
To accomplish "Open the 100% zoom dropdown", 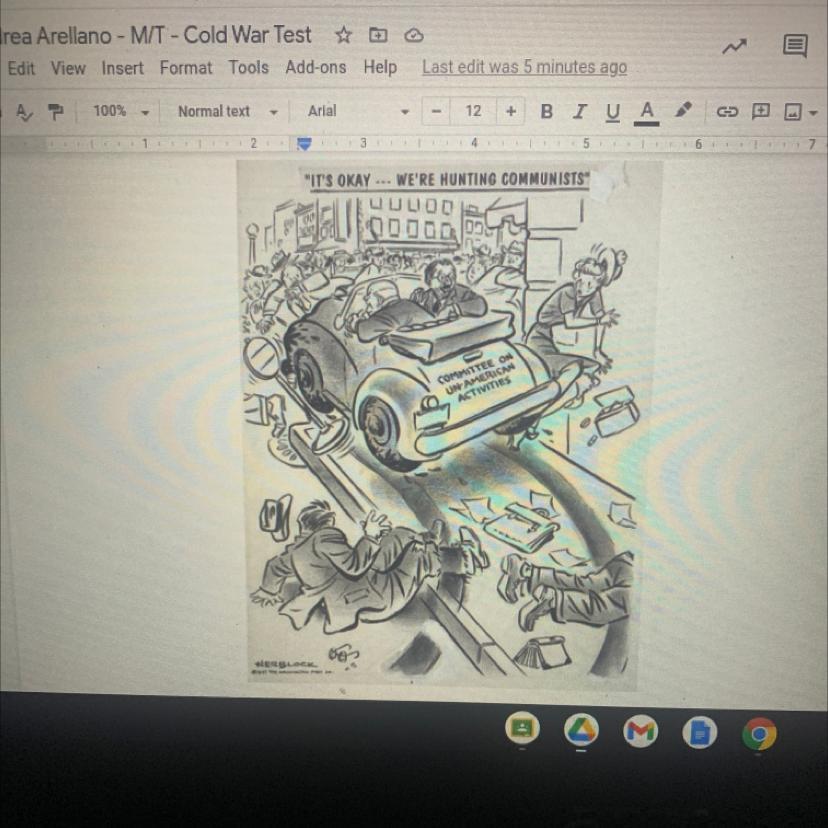I will pyautogui.click(x=121, y=111).
